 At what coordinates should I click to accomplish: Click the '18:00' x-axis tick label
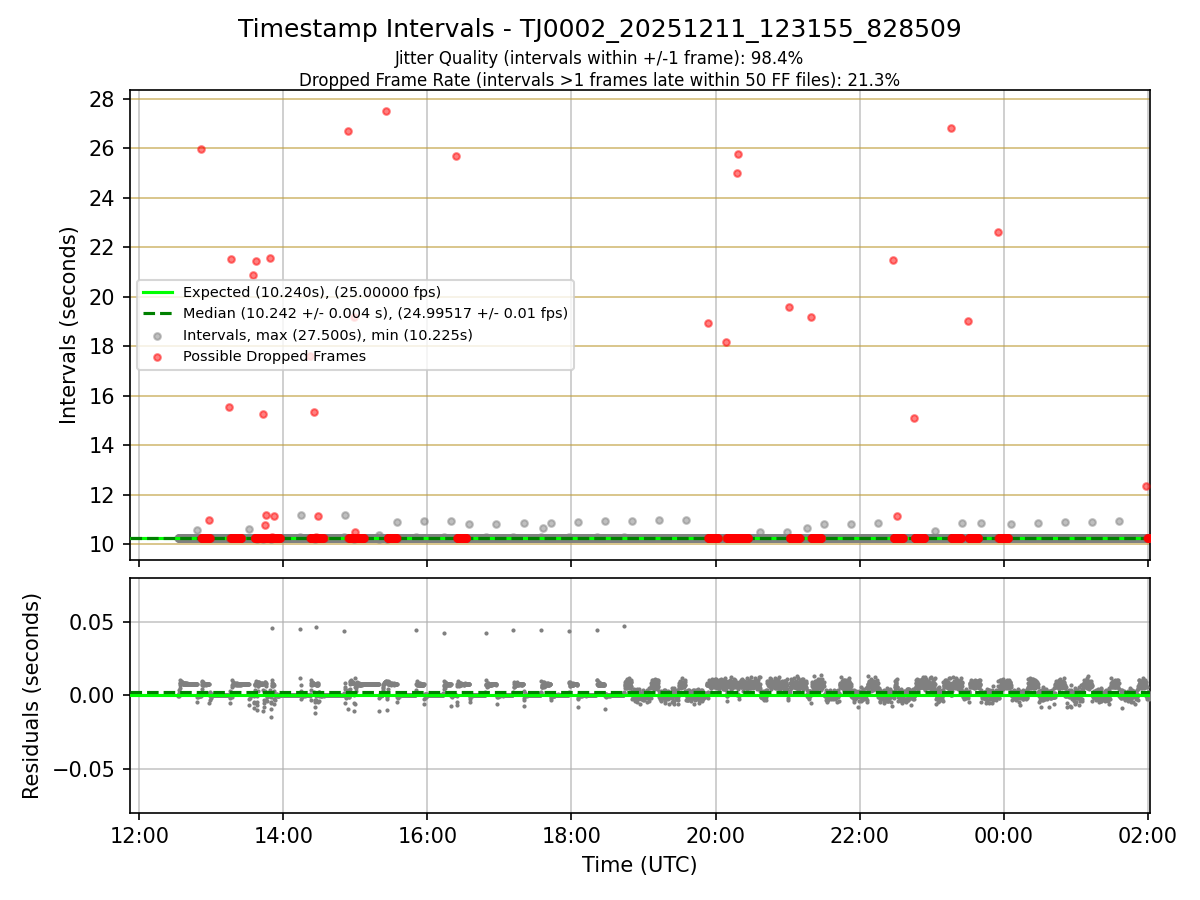pos(571,835)
